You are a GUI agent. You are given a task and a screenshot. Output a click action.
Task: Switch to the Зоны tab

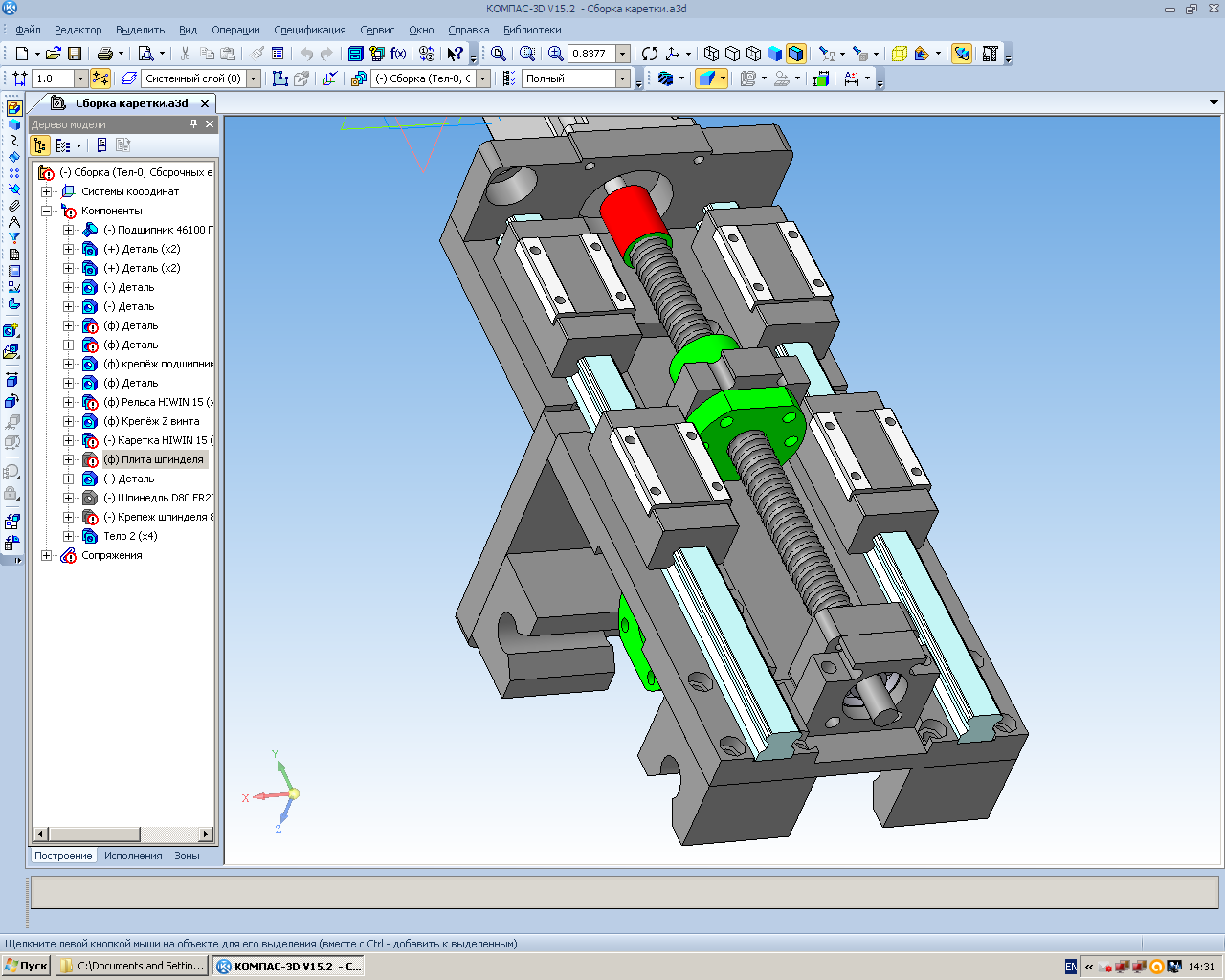tap(187, 856)
